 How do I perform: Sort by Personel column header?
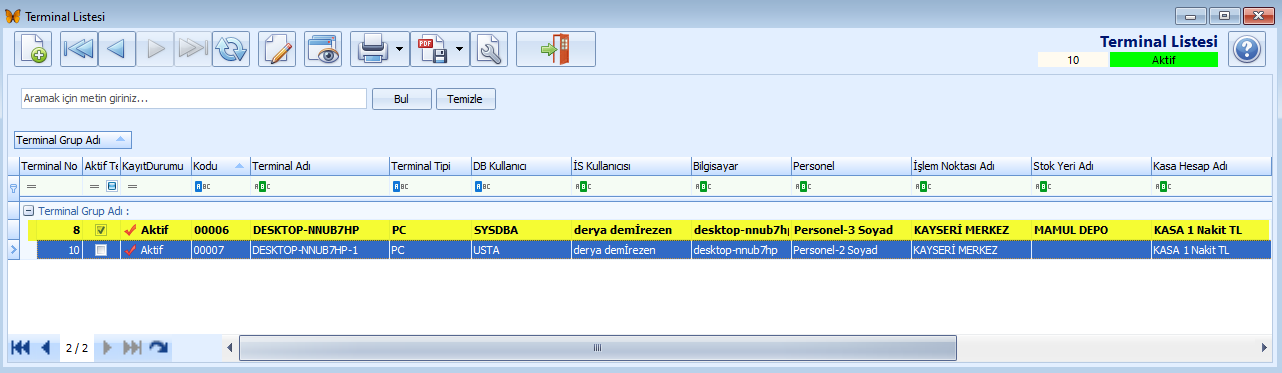850,165
